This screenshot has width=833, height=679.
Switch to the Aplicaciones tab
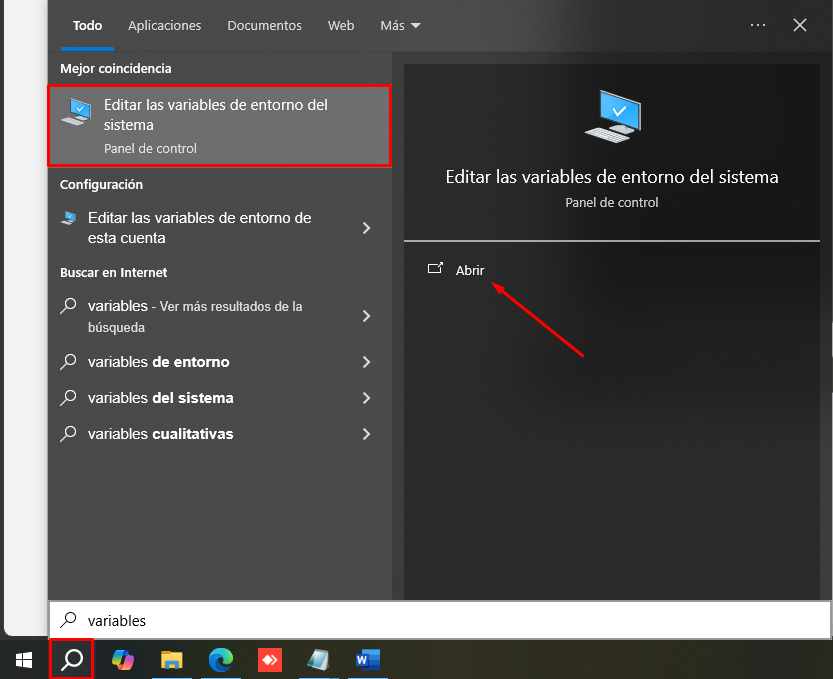click(x=165, y=25)
